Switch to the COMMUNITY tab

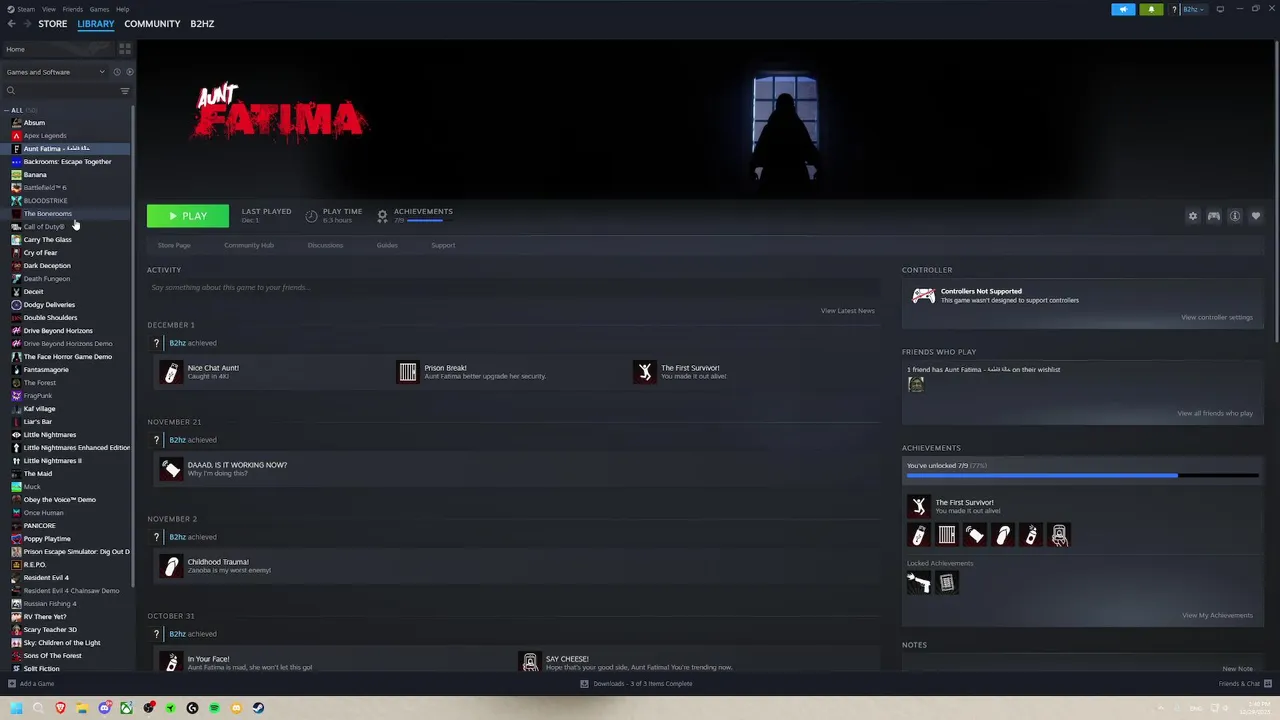tap(152, 24)
